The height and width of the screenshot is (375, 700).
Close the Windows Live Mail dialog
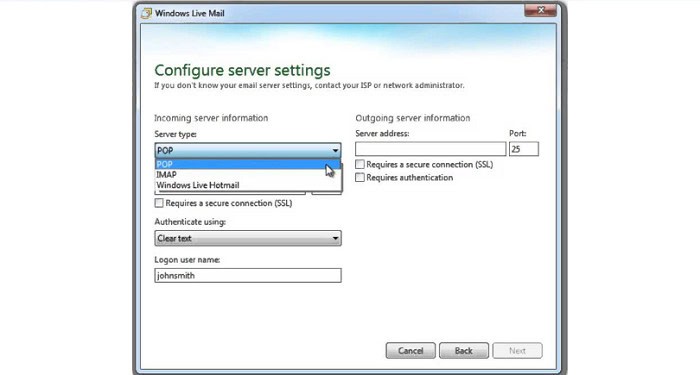[x=541, y=10]
